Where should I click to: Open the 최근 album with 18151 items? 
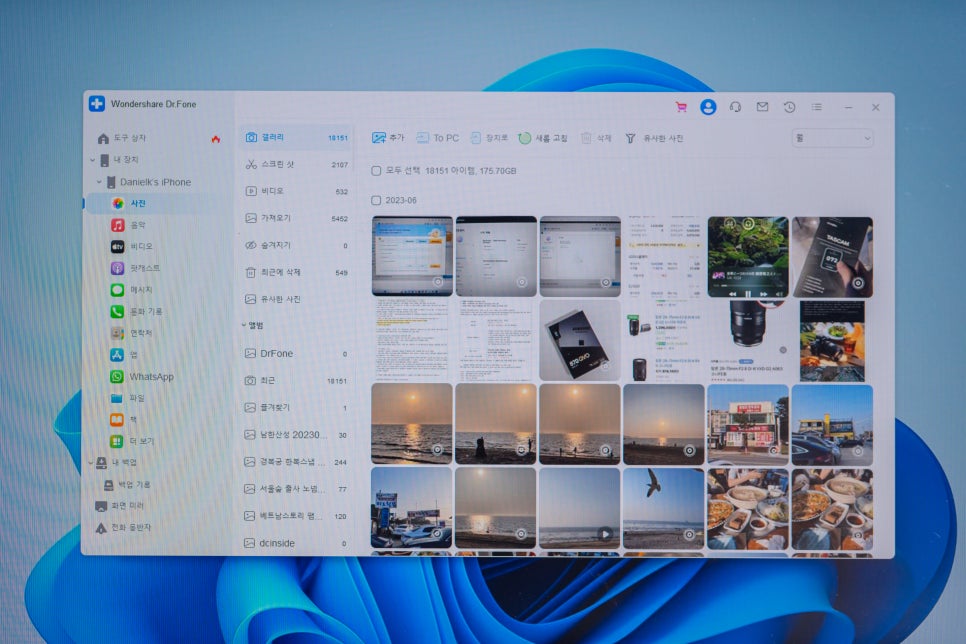[296, 381]
